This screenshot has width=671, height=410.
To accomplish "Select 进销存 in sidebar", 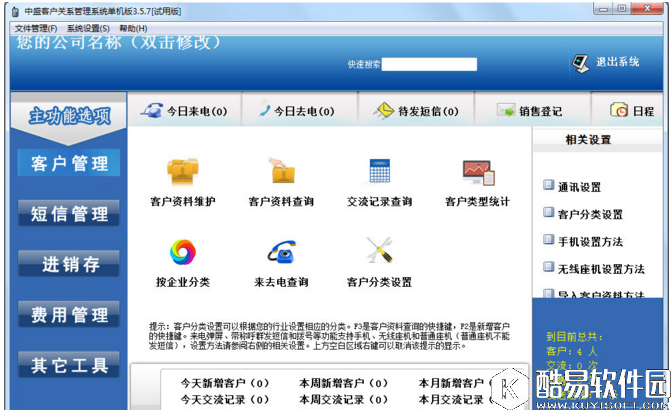I will point(69,264).
